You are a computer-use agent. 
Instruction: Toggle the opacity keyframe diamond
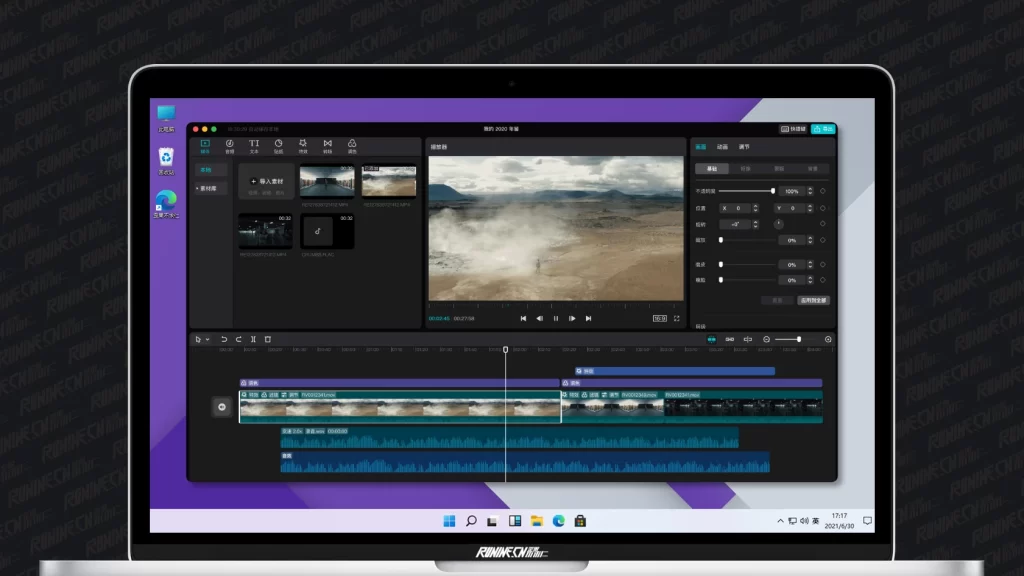[823, 191]
